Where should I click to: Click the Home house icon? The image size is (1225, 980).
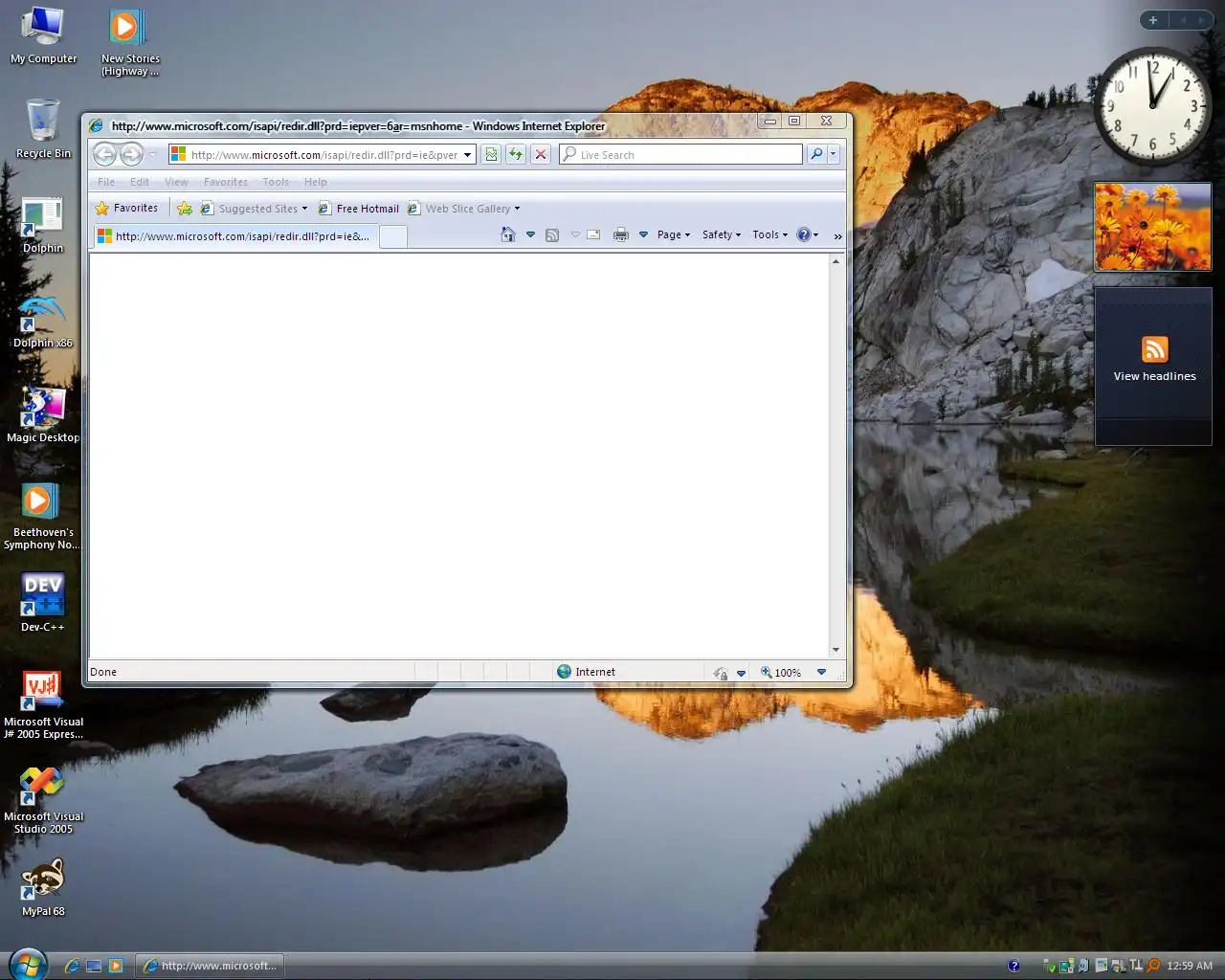(x=508, y=234)
